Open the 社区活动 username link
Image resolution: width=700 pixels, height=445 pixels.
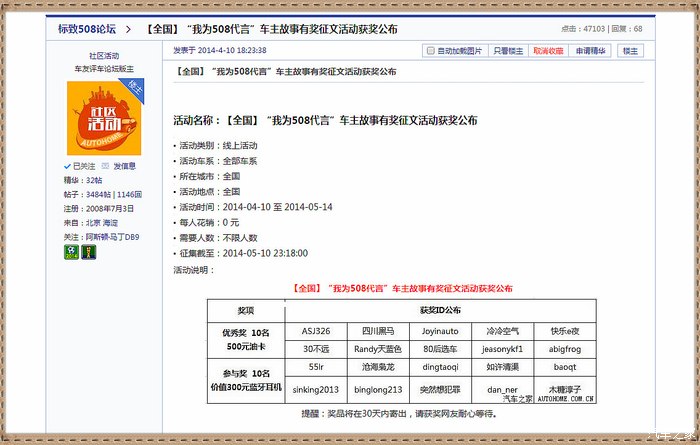pyautogui.click(x=104, y=56)
